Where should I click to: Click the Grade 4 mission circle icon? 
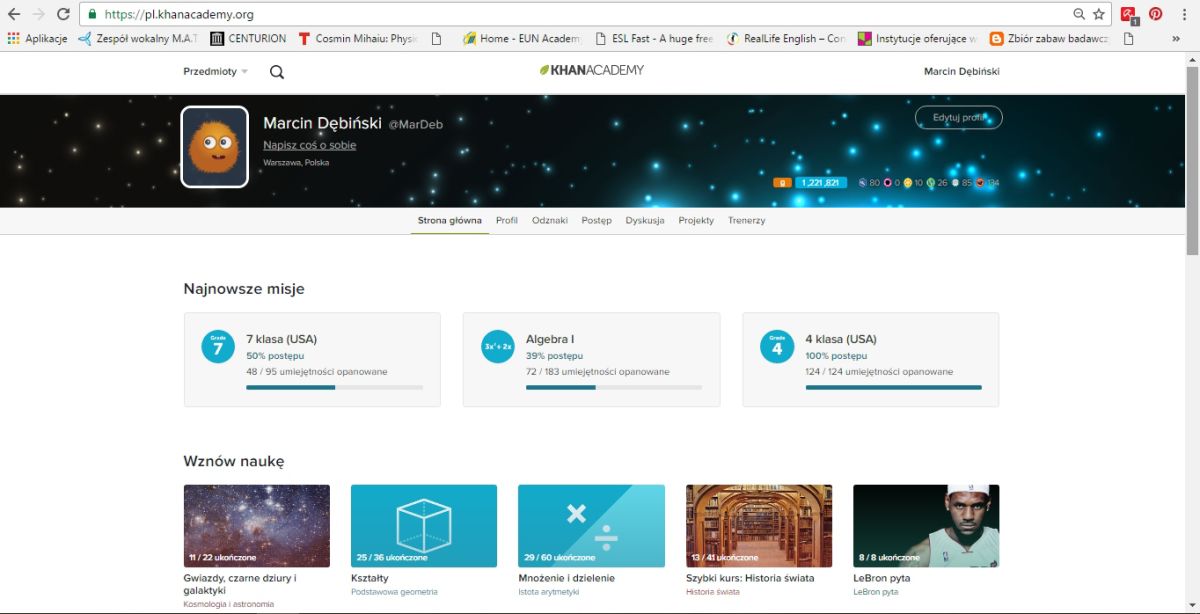tap(777, 346)
